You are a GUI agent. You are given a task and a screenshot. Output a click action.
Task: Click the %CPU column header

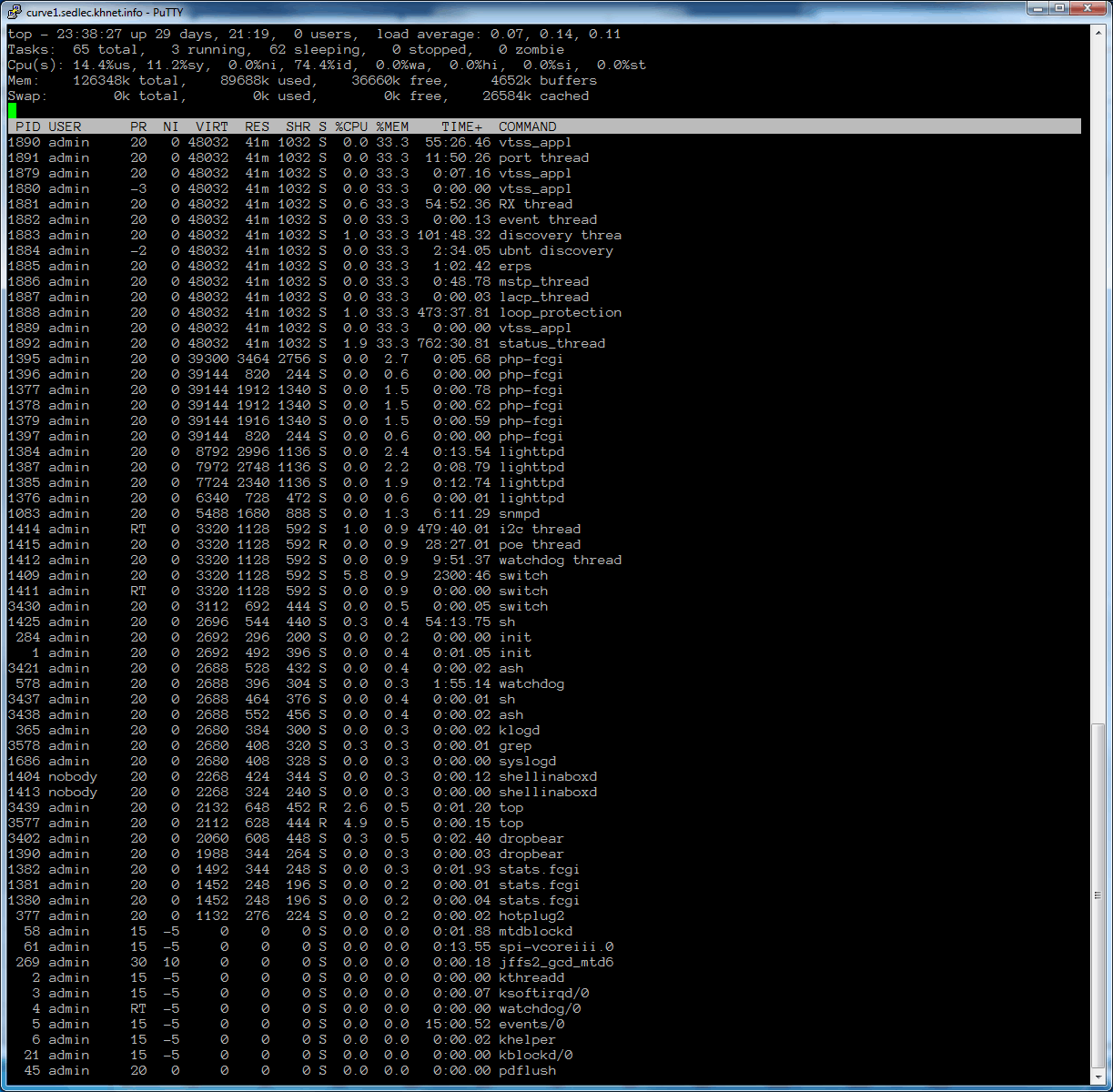pyautogui.click(x=351, y=126)
